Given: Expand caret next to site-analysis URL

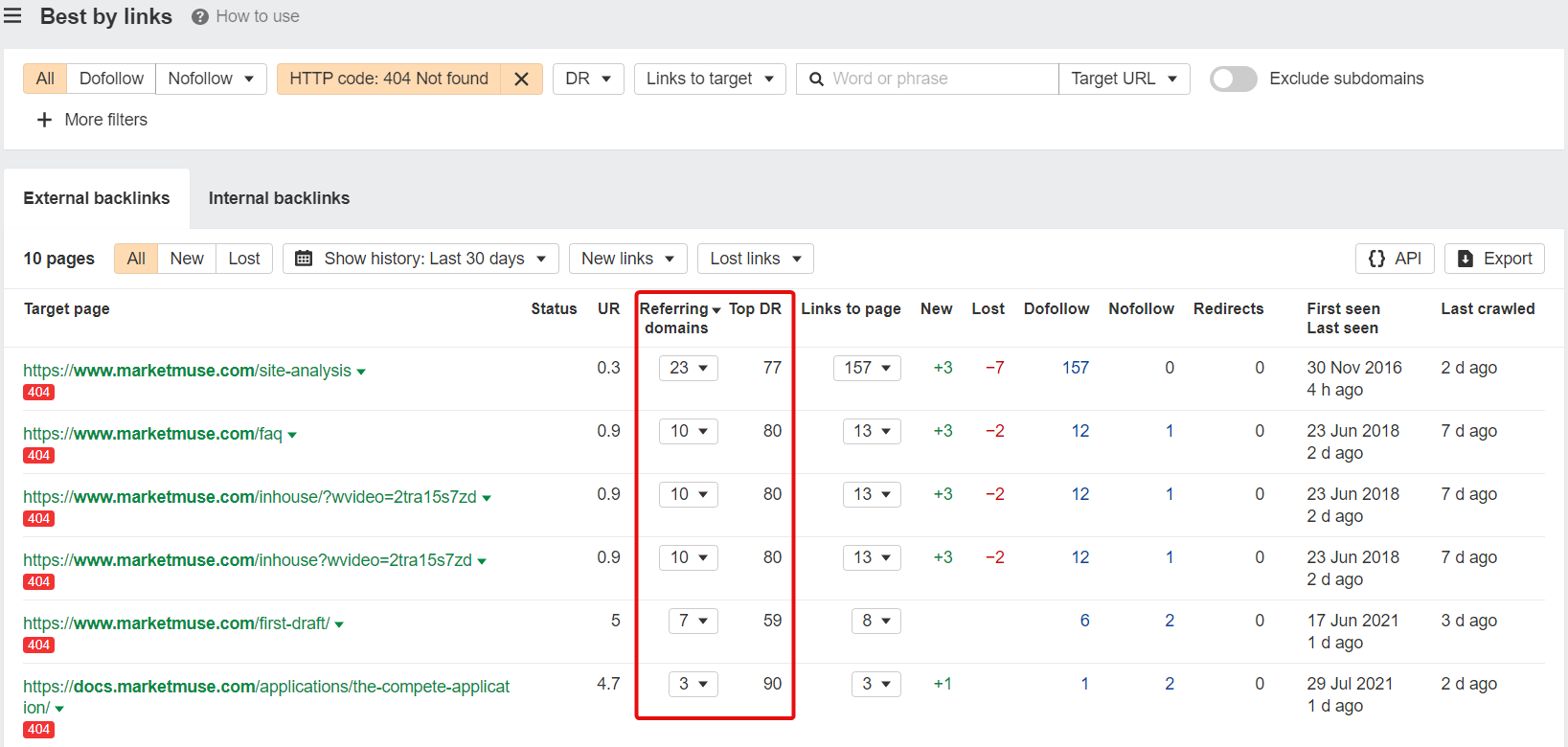Looking at the screenshot, I should tap(361, 372).
